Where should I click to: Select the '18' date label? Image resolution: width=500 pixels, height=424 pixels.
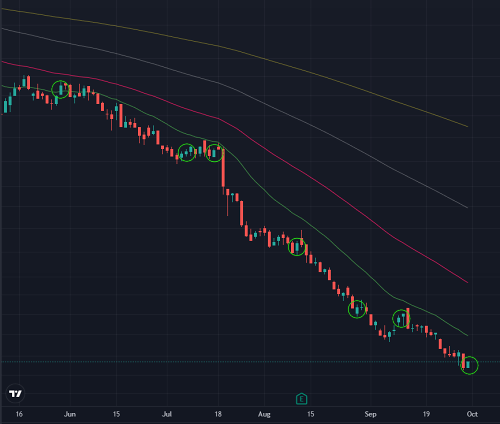tap(218, 414)
